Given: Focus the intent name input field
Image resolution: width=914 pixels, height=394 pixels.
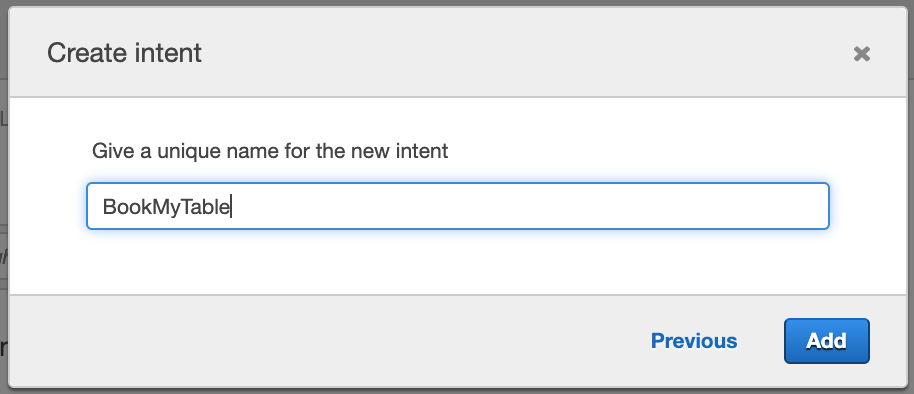Looking at the screenshot, I should point(458,206).
